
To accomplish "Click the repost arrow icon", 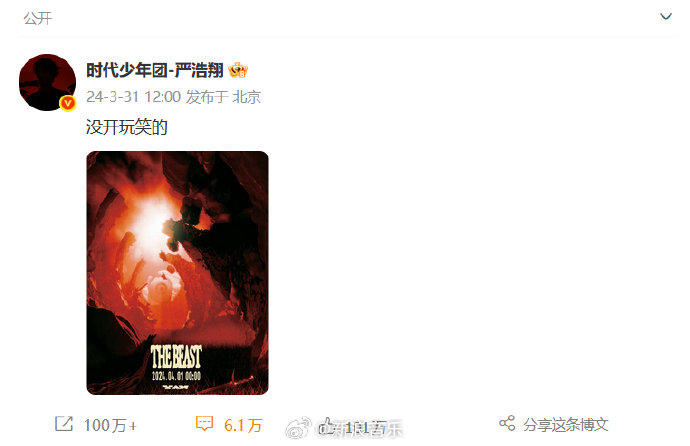I will (64, 424).
